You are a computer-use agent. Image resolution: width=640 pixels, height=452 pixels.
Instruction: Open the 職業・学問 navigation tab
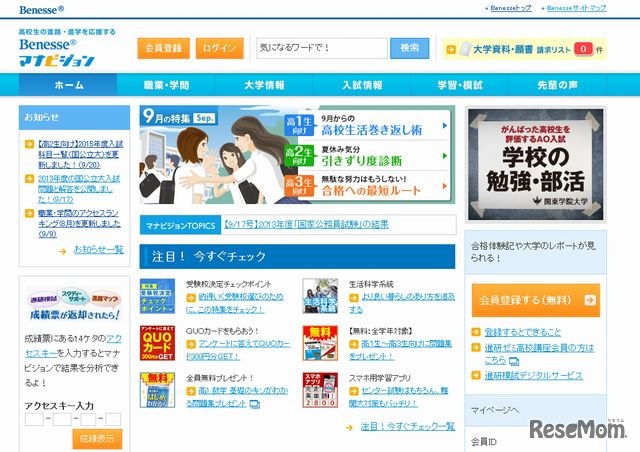pyautogui.click(x=166, y=85)
